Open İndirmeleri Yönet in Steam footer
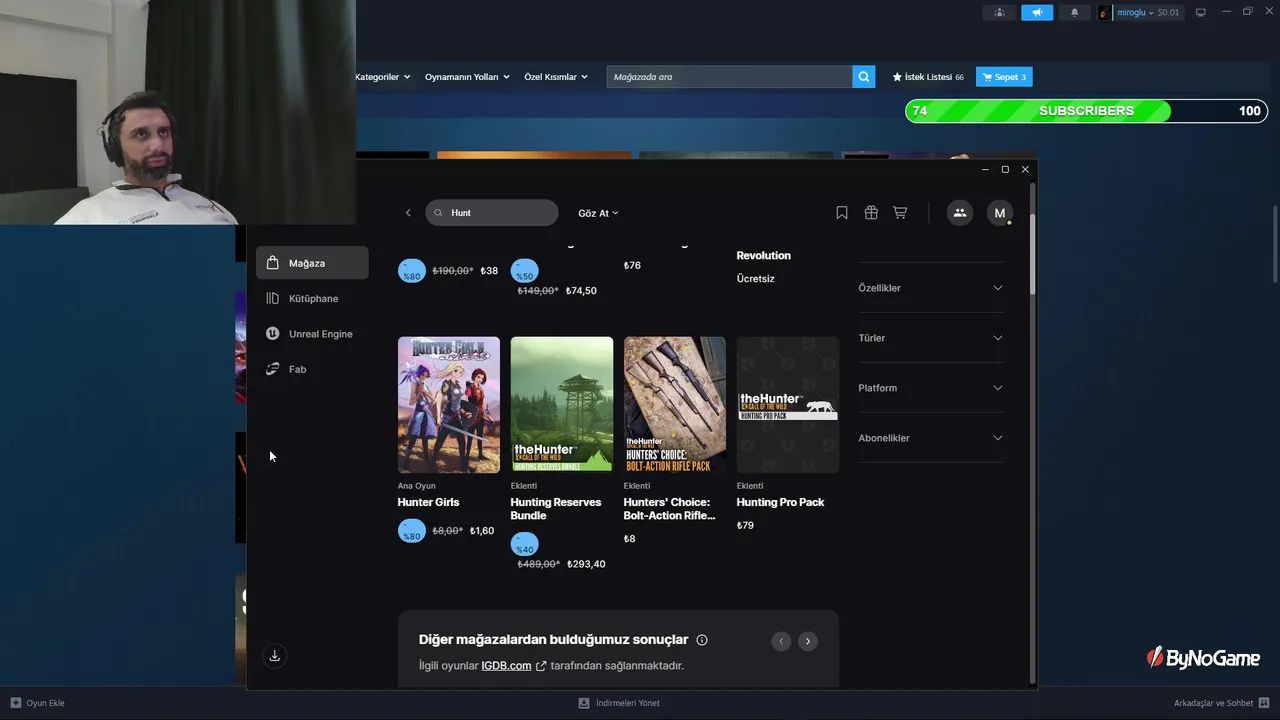The width and height of the screenshot is (1280, 720). coord(619,703)
